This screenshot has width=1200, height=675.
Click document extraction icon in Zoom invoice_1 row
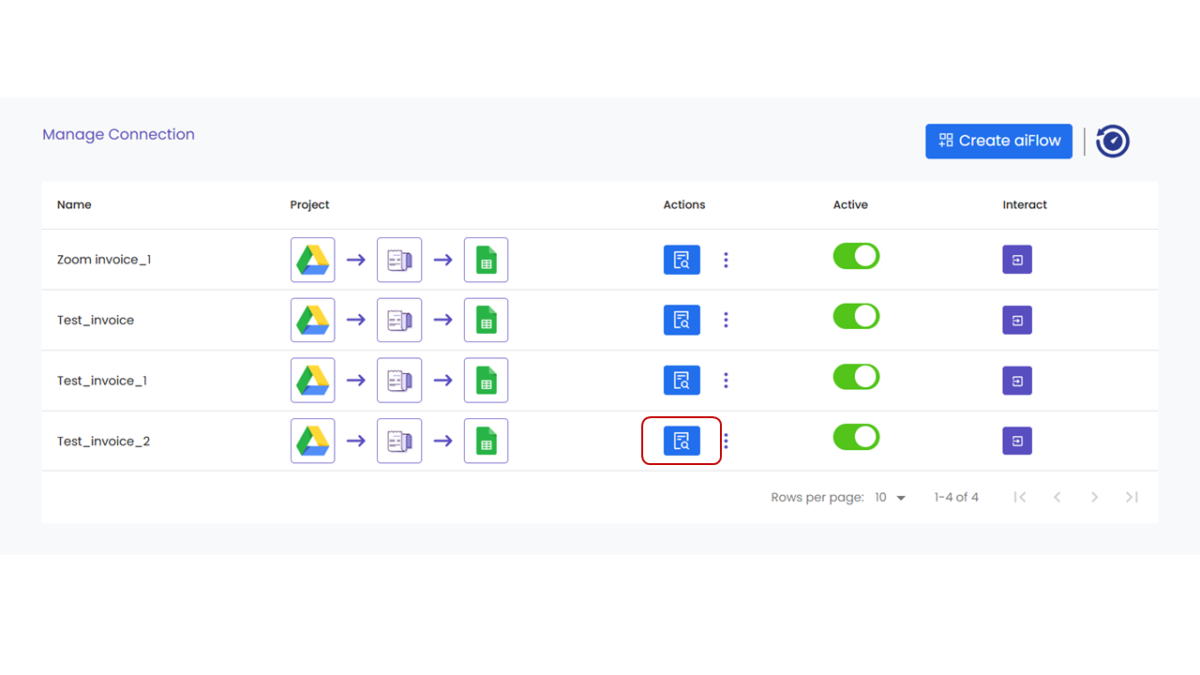[x=399, y=260]
